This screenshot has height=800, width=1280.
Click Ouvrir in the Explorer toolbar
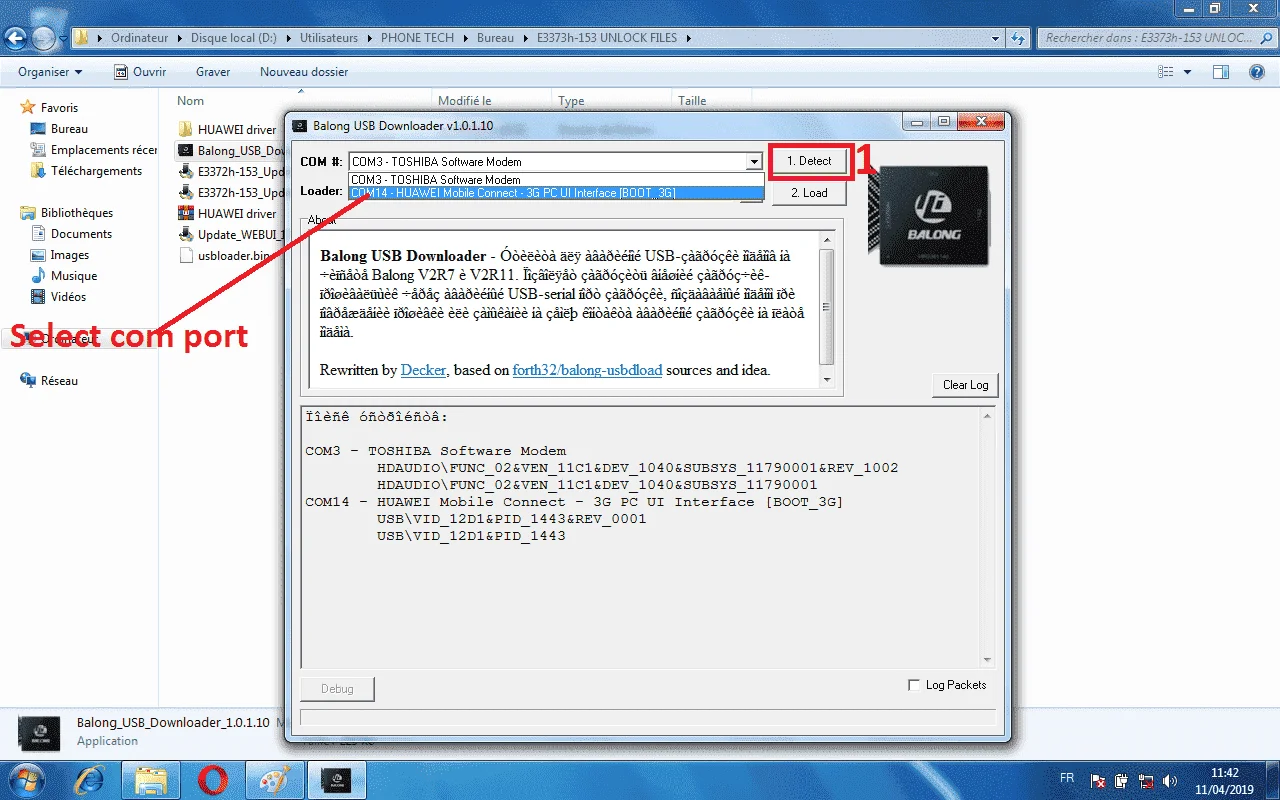[x=139, y=72]
